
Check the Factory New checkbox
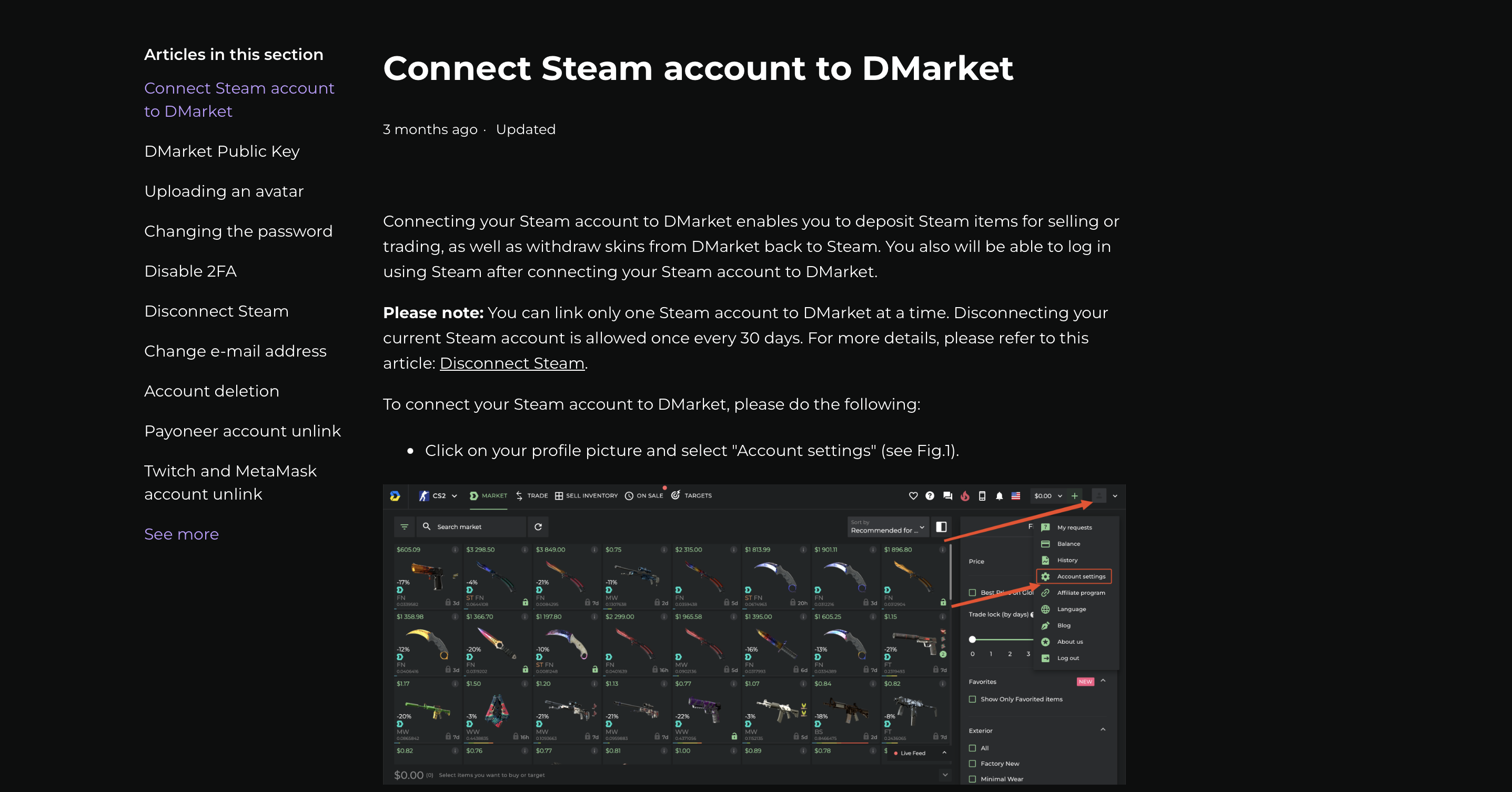pos(973,764)
